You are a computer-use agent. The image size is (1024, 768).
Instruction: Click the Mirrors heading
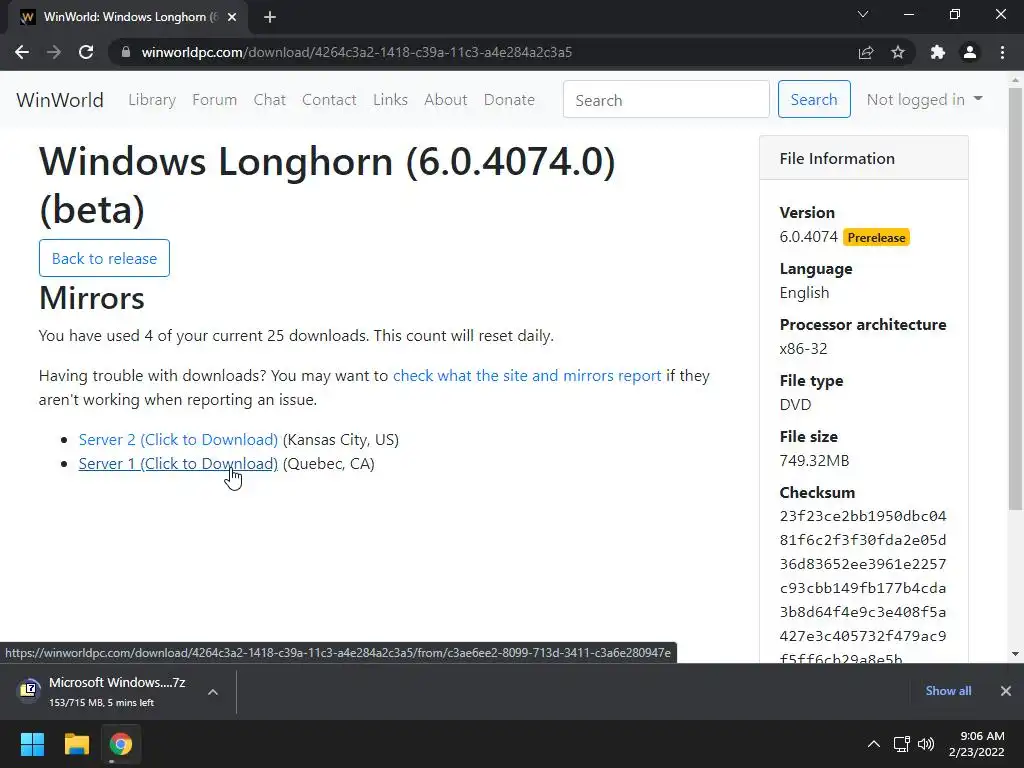(91, 298)
